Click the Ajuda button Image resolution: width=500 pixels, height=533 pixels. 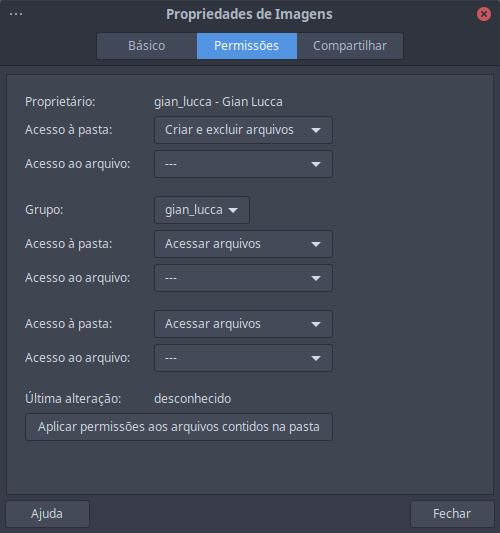(x=47, y=514)
